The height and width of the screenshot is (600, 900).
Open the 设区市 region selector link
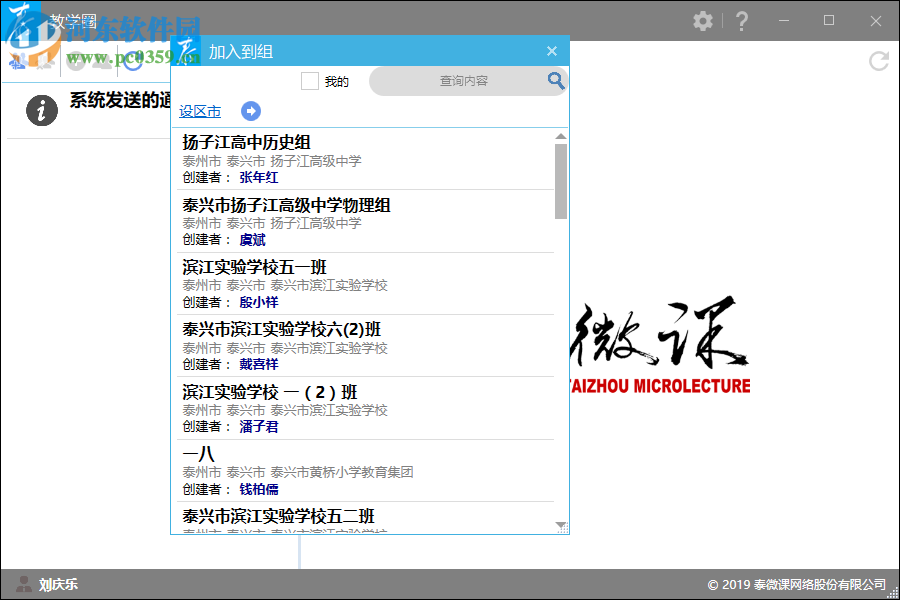(199, 111)
